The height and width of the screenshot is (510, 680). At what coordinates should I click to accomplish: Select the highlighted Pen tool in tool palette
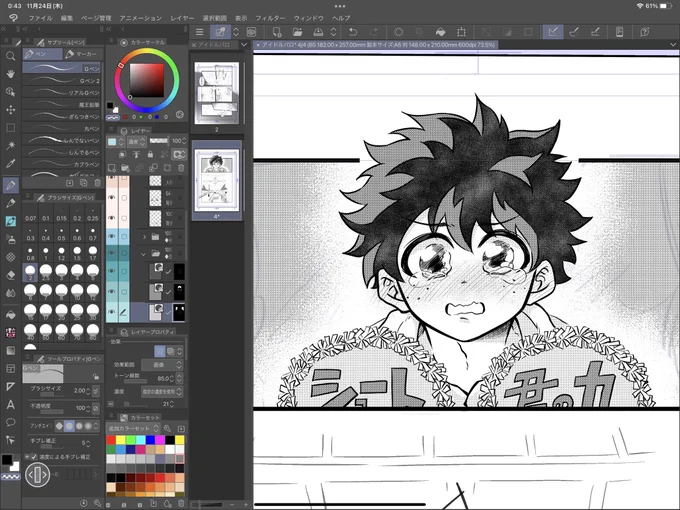pos(10,185)
